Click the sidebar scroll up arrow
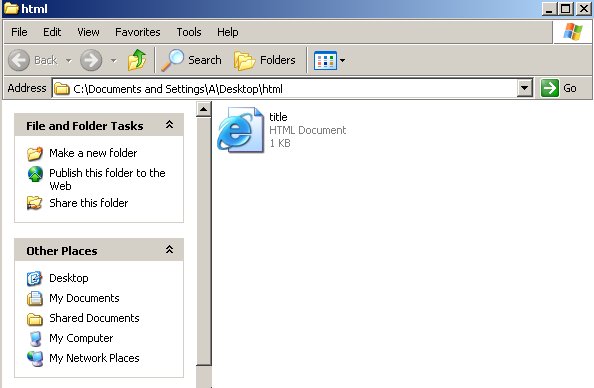 pyautogui.click(x=204, y=110)
